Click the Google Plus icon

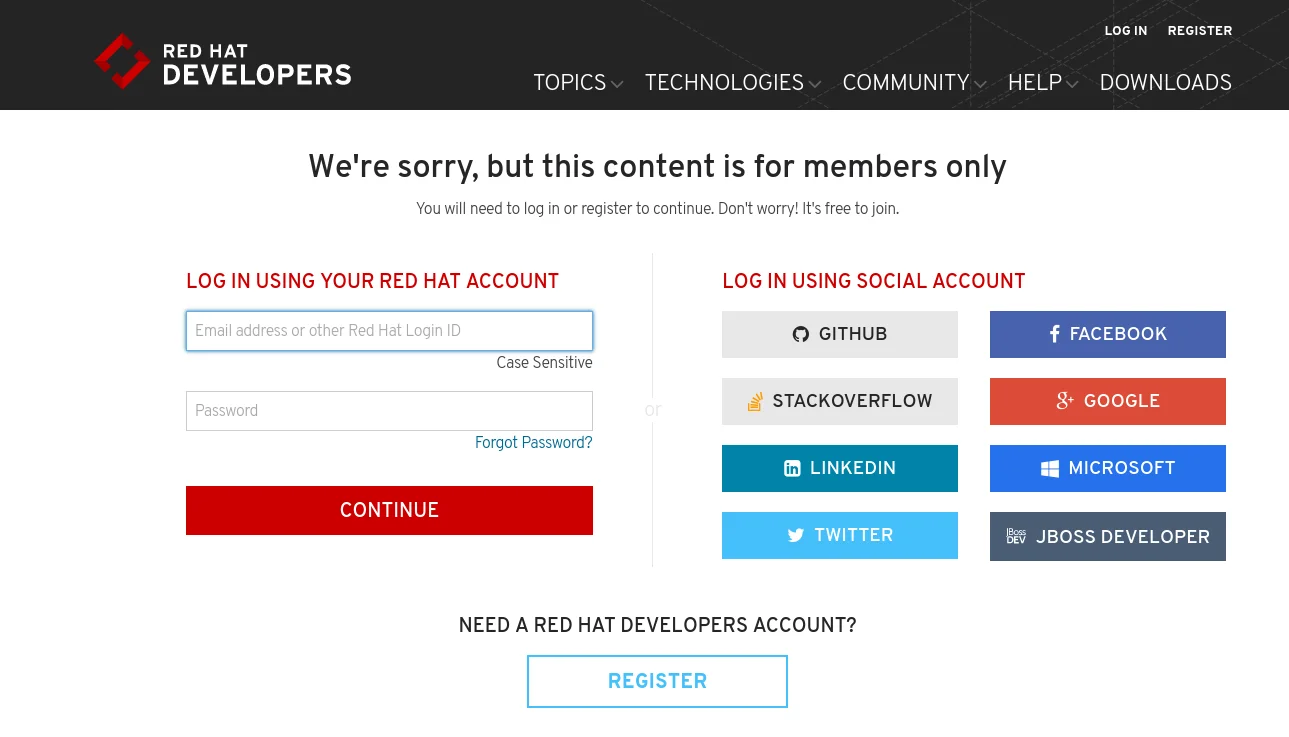(x=1065, y=401)
